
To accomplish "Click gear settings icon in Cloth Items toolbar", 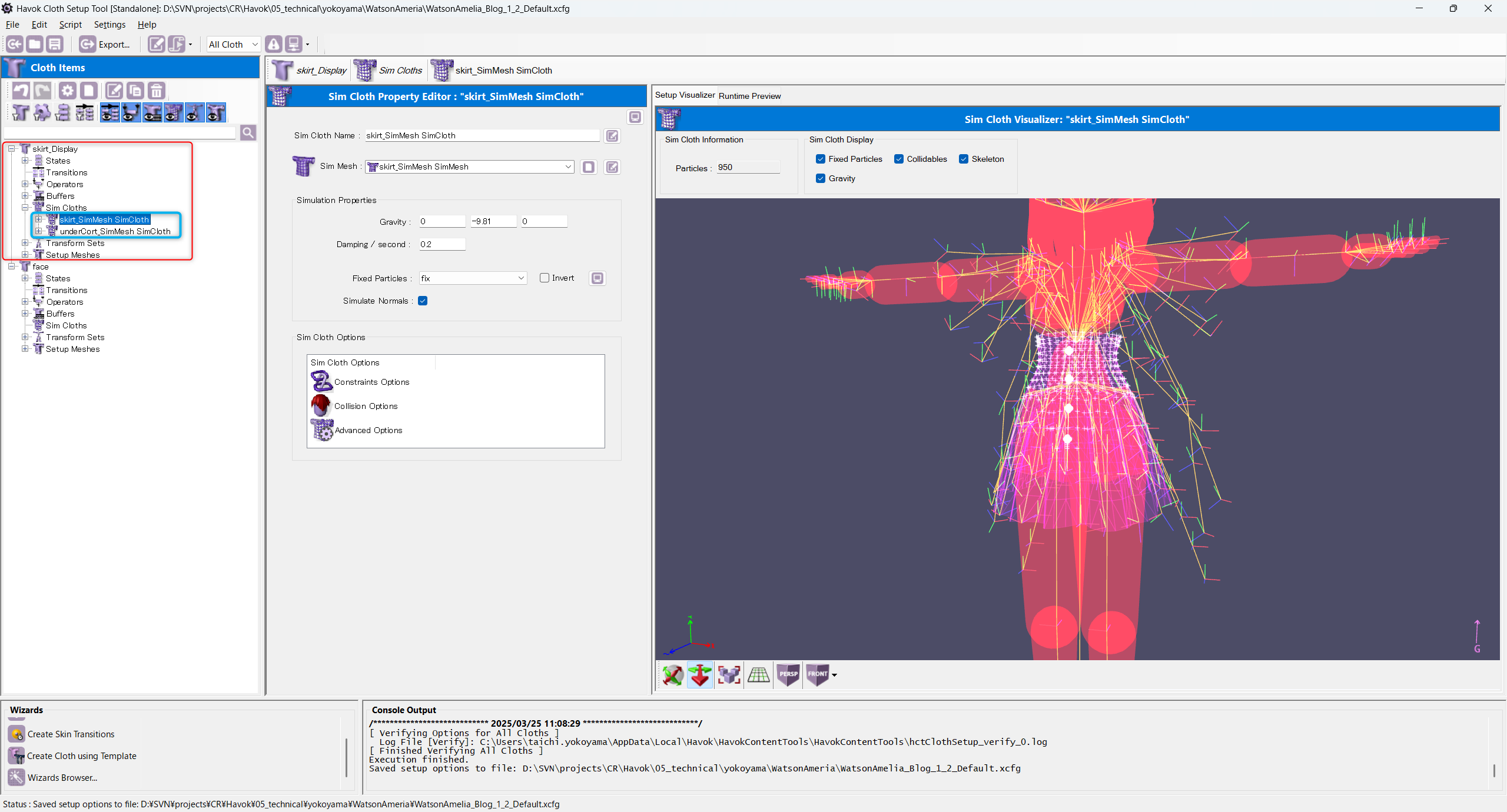I will coord(68,91).
